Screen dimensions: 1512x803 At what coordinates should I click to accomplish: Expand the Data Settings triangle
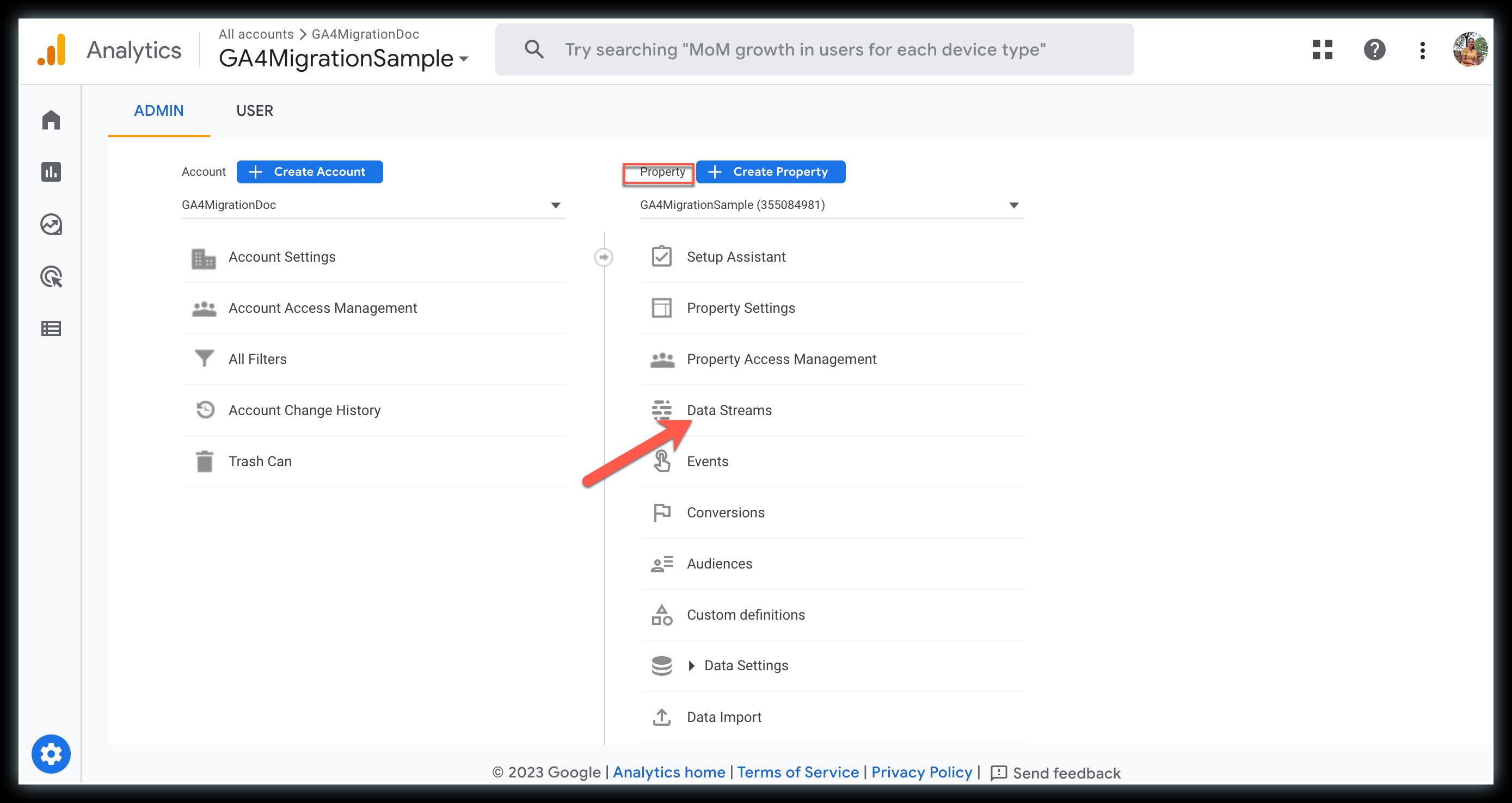click(691, 666)
